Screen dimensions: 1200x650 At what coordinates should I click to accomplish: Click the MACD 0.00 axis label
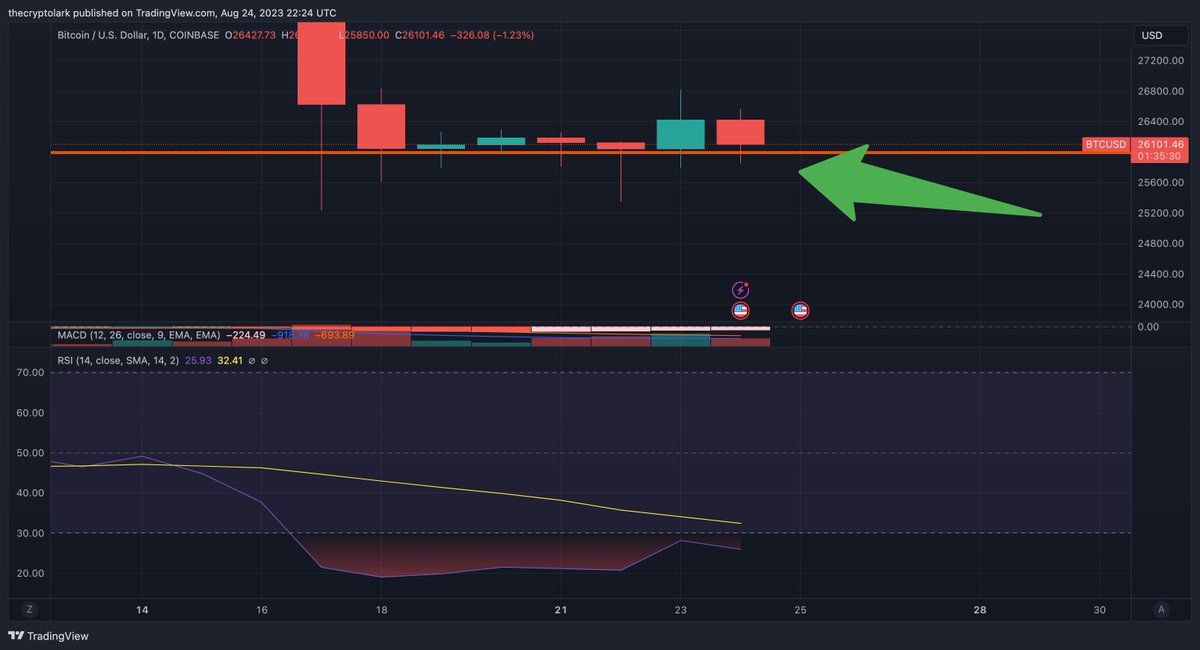point(1148,327)
